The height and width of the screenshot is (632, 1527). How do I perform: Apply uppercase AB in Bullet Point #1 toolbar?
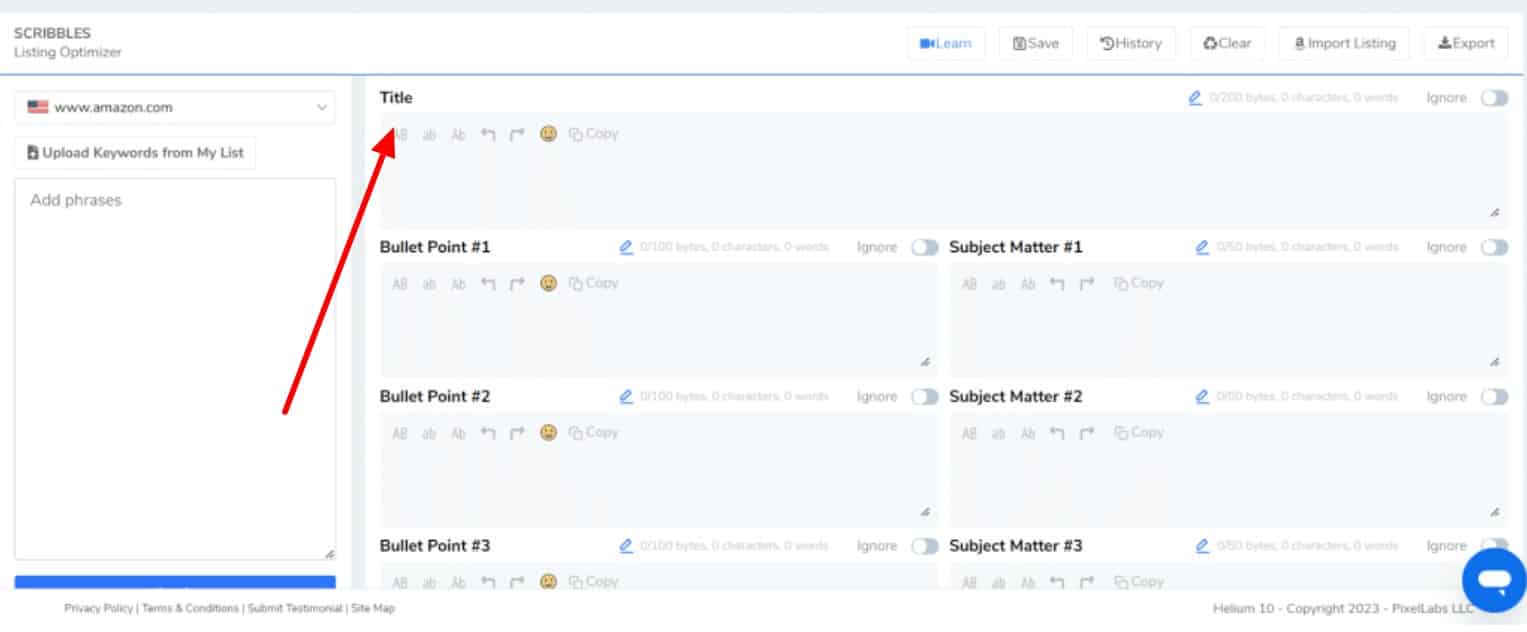click(x=400, y=284)
